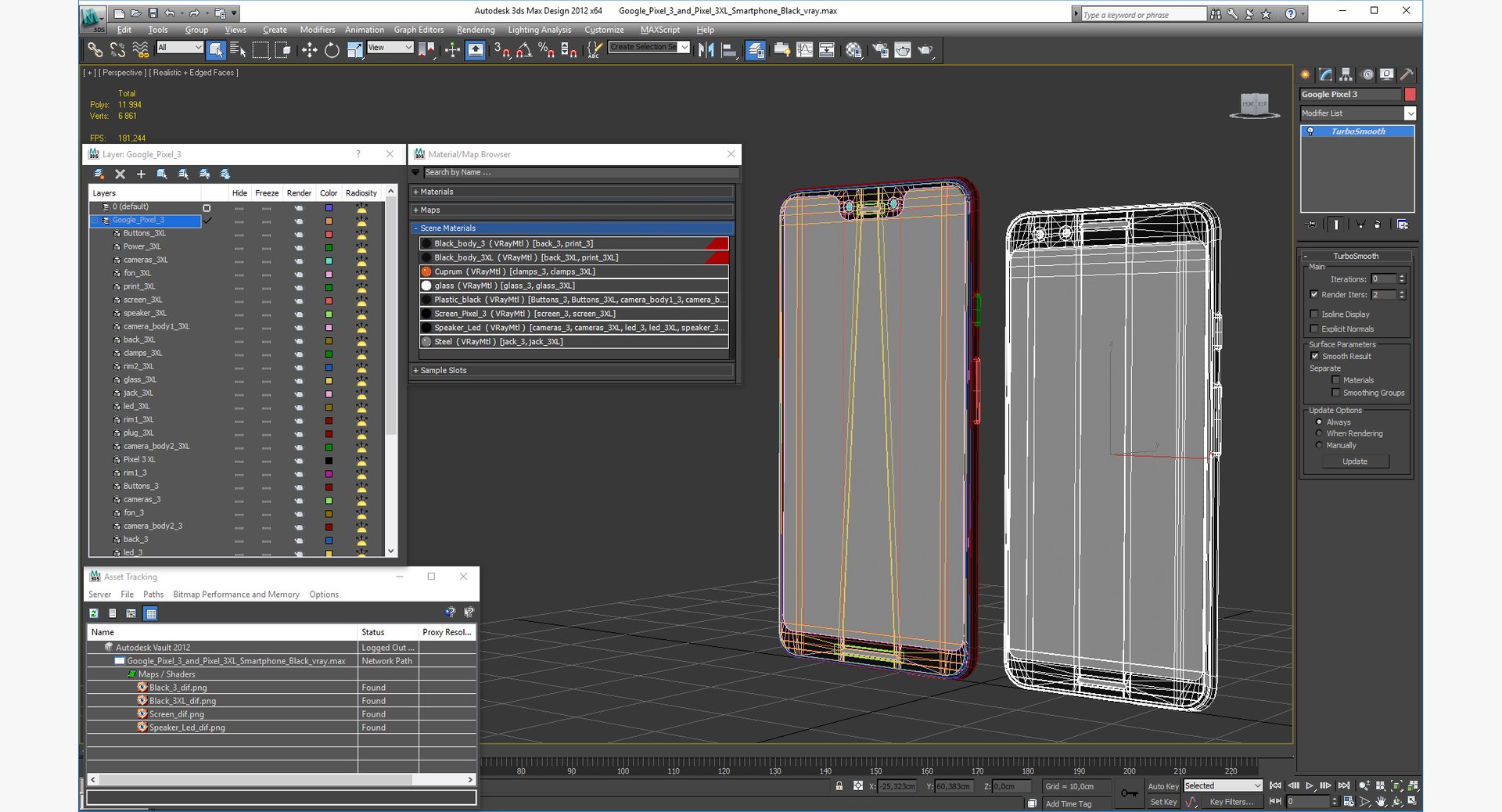Click the Selection Lock toggle padlock

click(x=839, y=786)
